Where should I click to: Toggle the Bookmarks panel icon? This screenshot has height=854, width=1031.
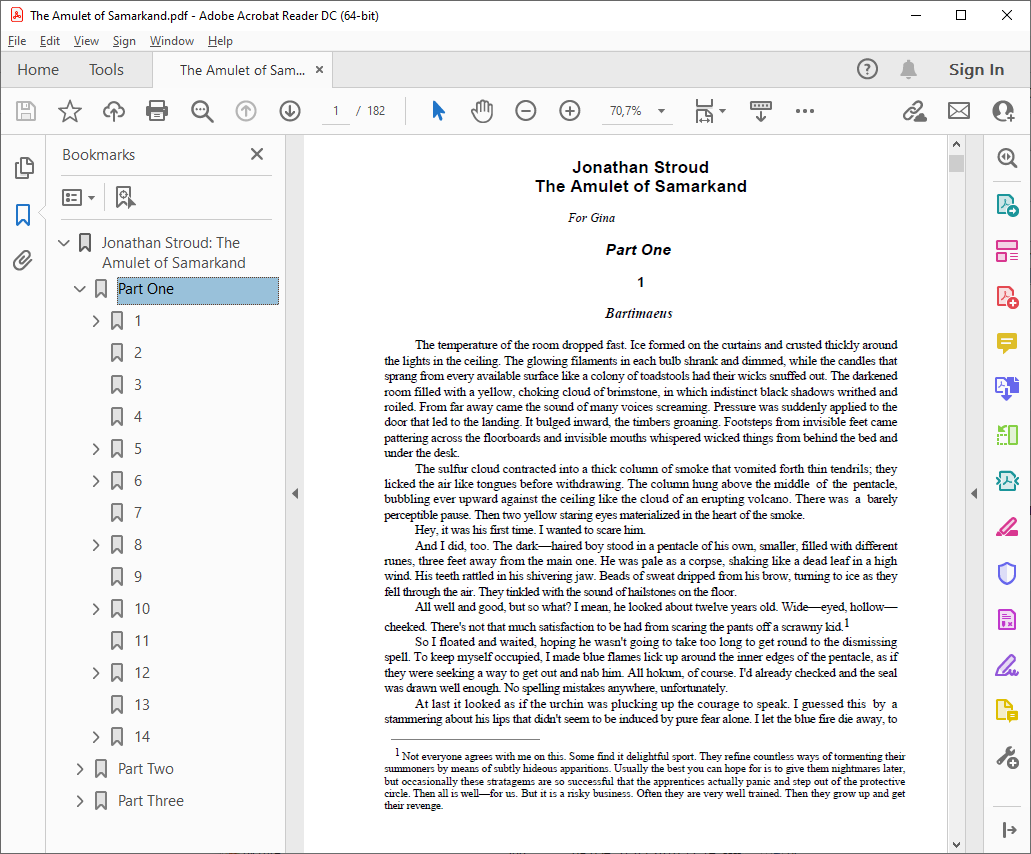(23, 214)
